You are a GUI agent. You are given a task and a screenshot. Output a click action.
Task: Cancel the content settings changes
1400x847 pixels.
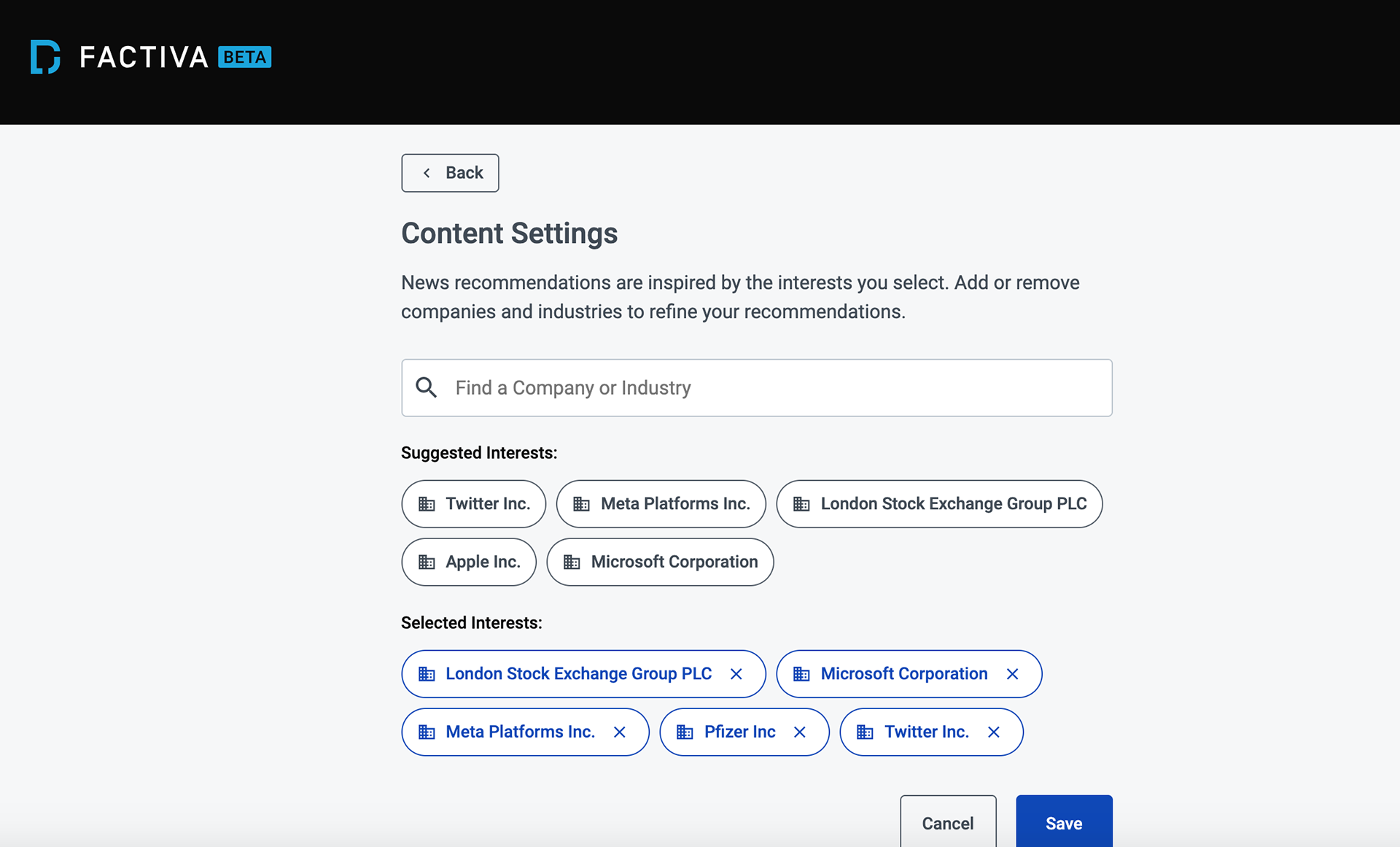pos(948,823)
